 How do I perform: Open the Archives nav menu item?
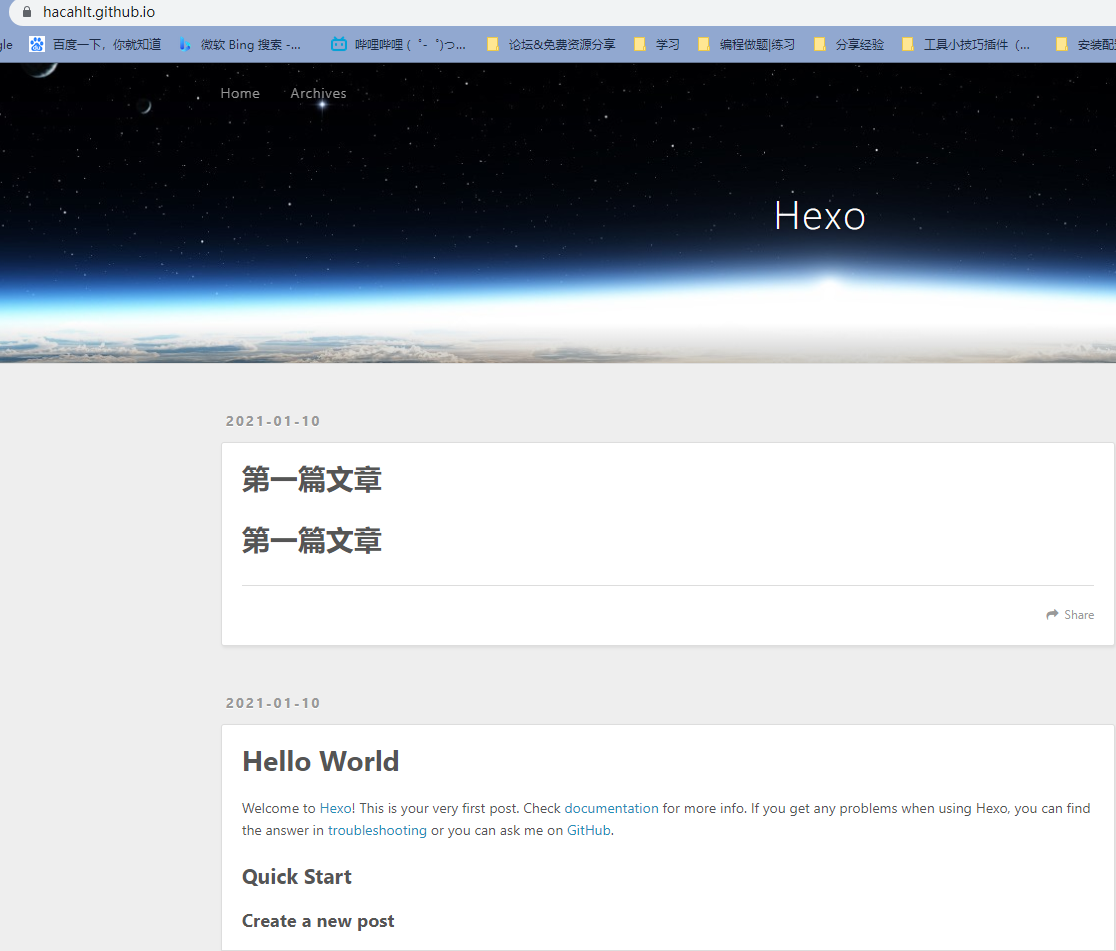318,93
